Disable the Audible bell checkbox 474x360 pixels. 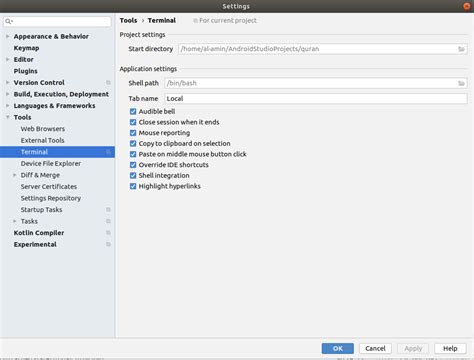(133, 111)
